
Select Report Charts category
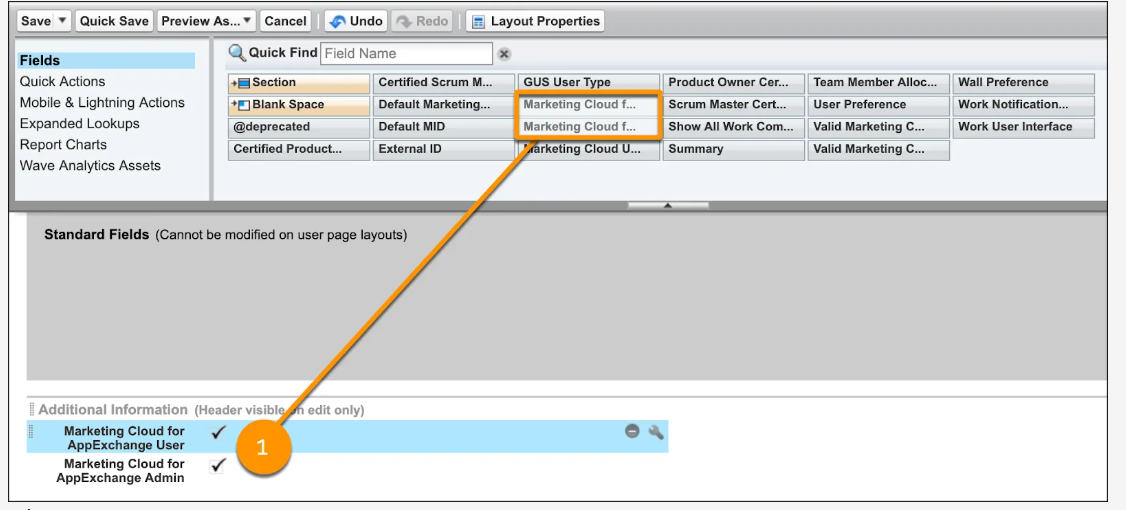pos(63,144)
